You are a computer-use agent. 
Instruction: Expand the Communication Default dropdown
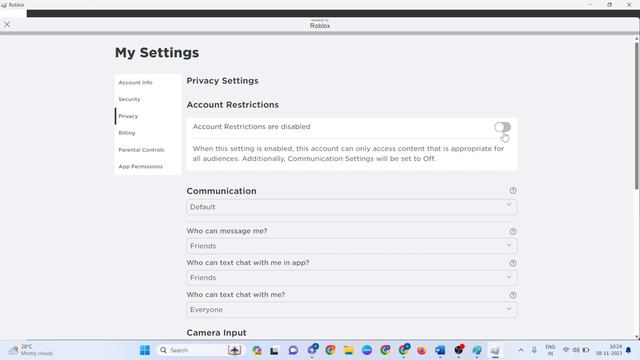(x=351, y=207)
